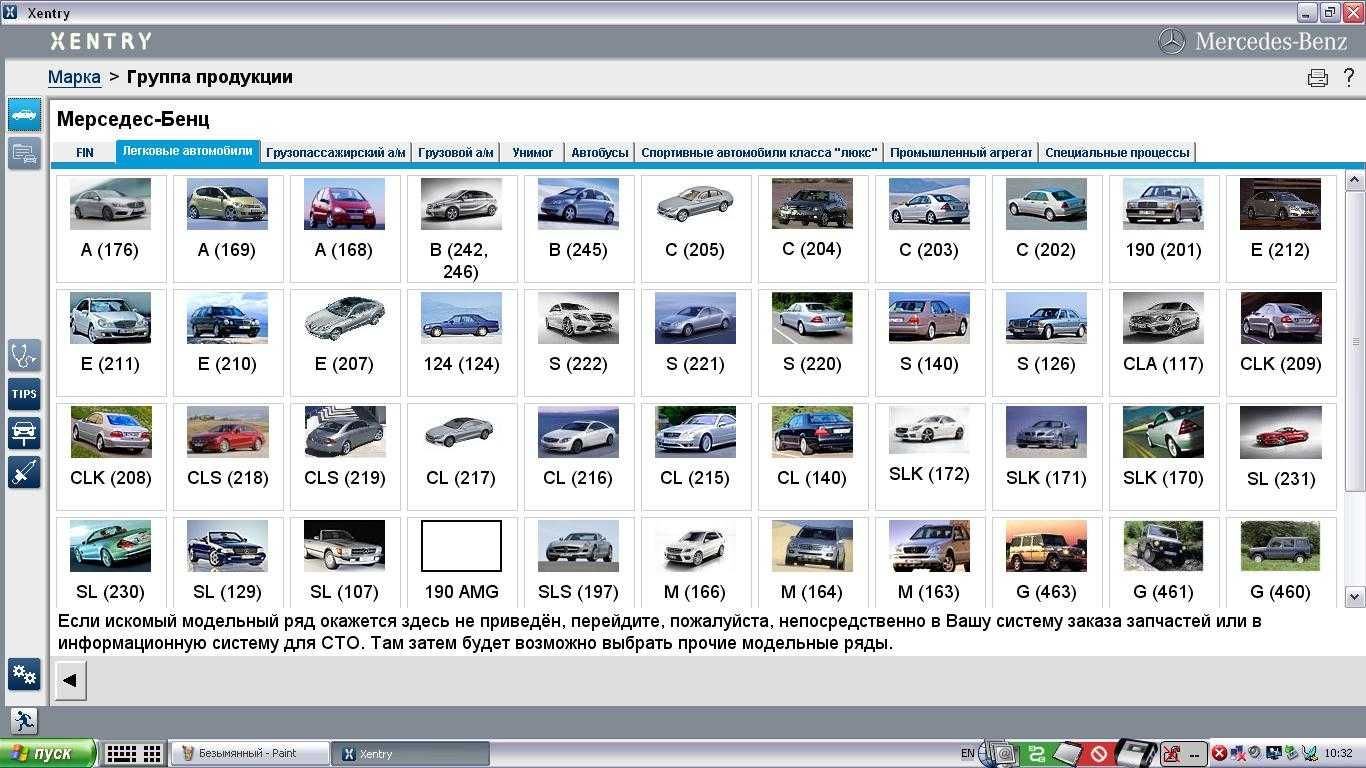Open Спортивные автомобили класса люкс tab
Screen dimensions: 1366x768
pos(760,152)
